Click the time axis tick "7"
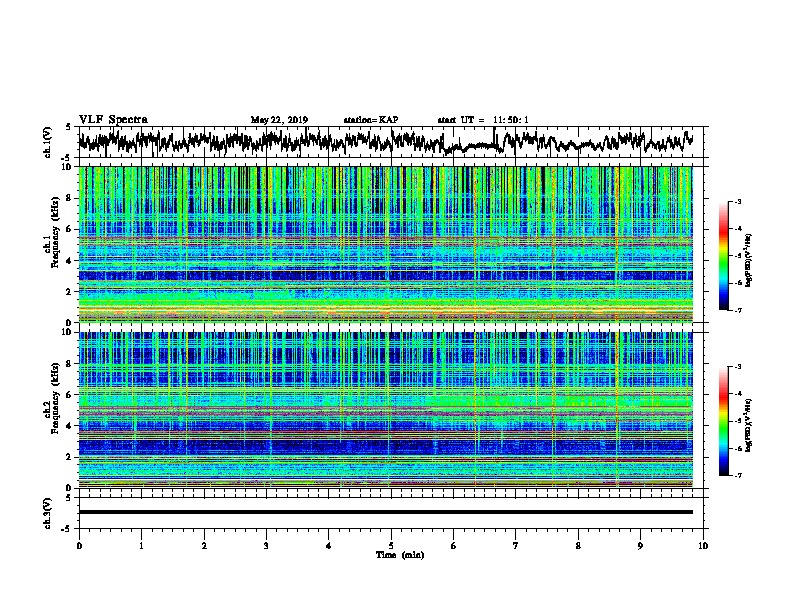 [x=516, y=546]
